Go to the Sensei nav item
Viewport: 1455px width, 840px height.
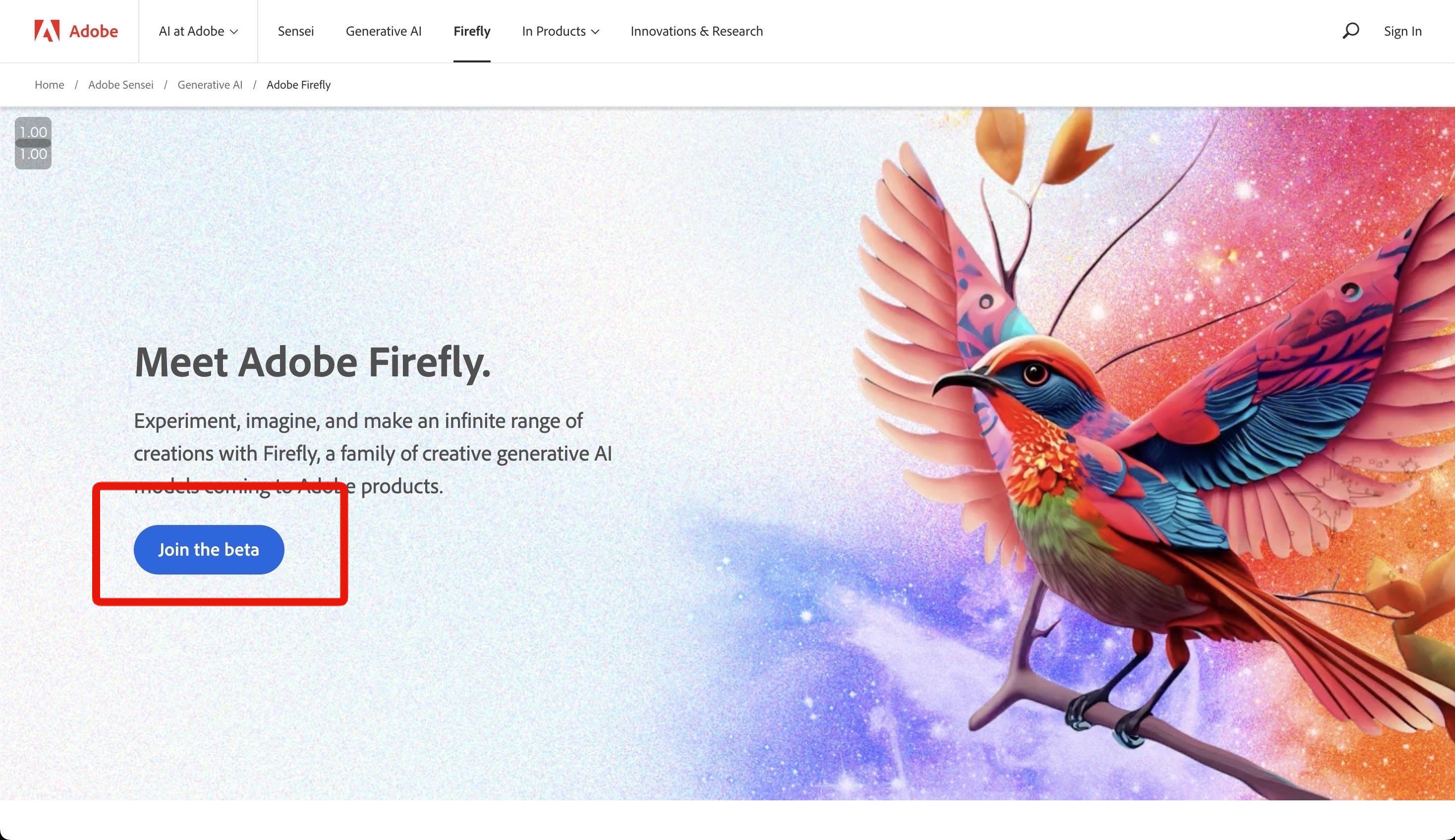(295, 31)
